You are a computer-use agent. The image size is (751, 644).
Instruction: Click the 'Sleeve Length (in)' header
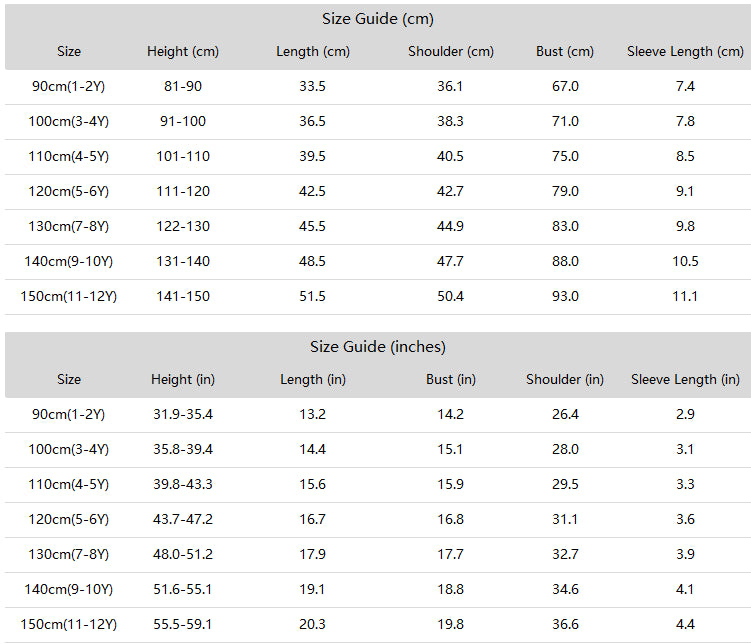(x=685, y=380)
